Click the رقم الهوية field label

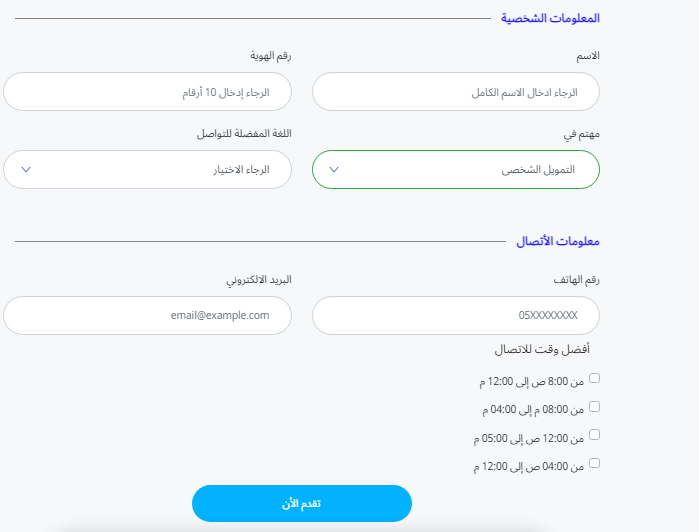pyautogui.click(x=270, y=56)
